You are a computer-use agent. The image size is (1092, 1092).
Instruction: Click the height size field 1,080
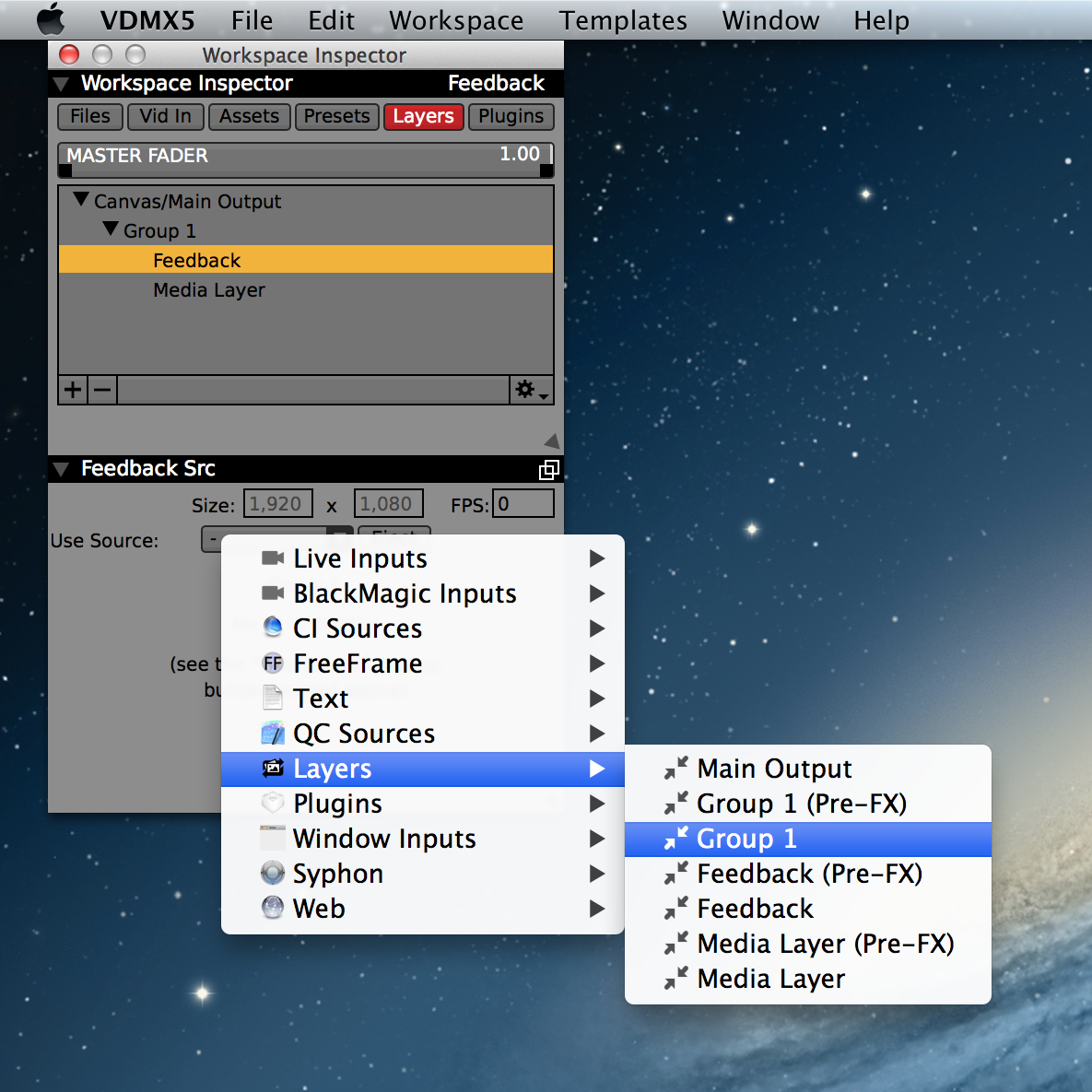point(389,503)
